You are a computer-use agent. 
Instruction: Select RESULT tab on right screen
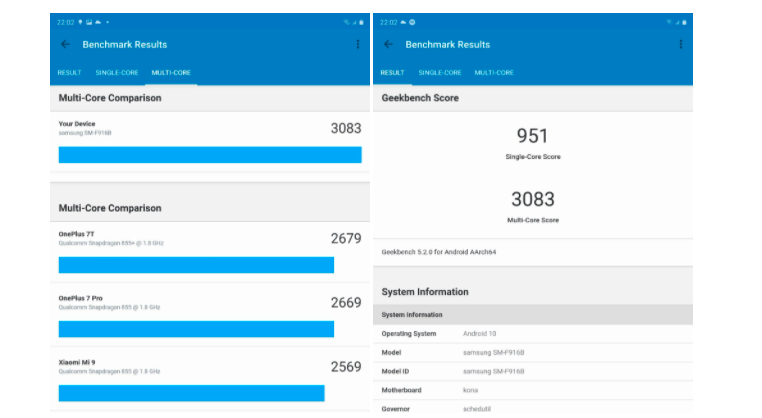pos(392,73)
